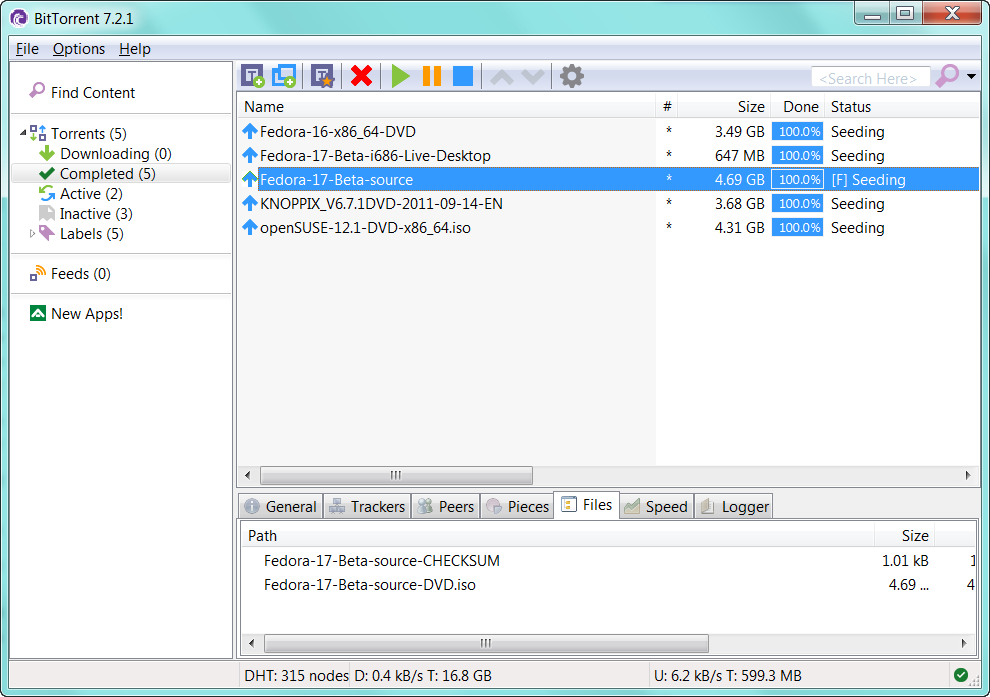Show Completed (5) torrents

[x=107, y=174]
